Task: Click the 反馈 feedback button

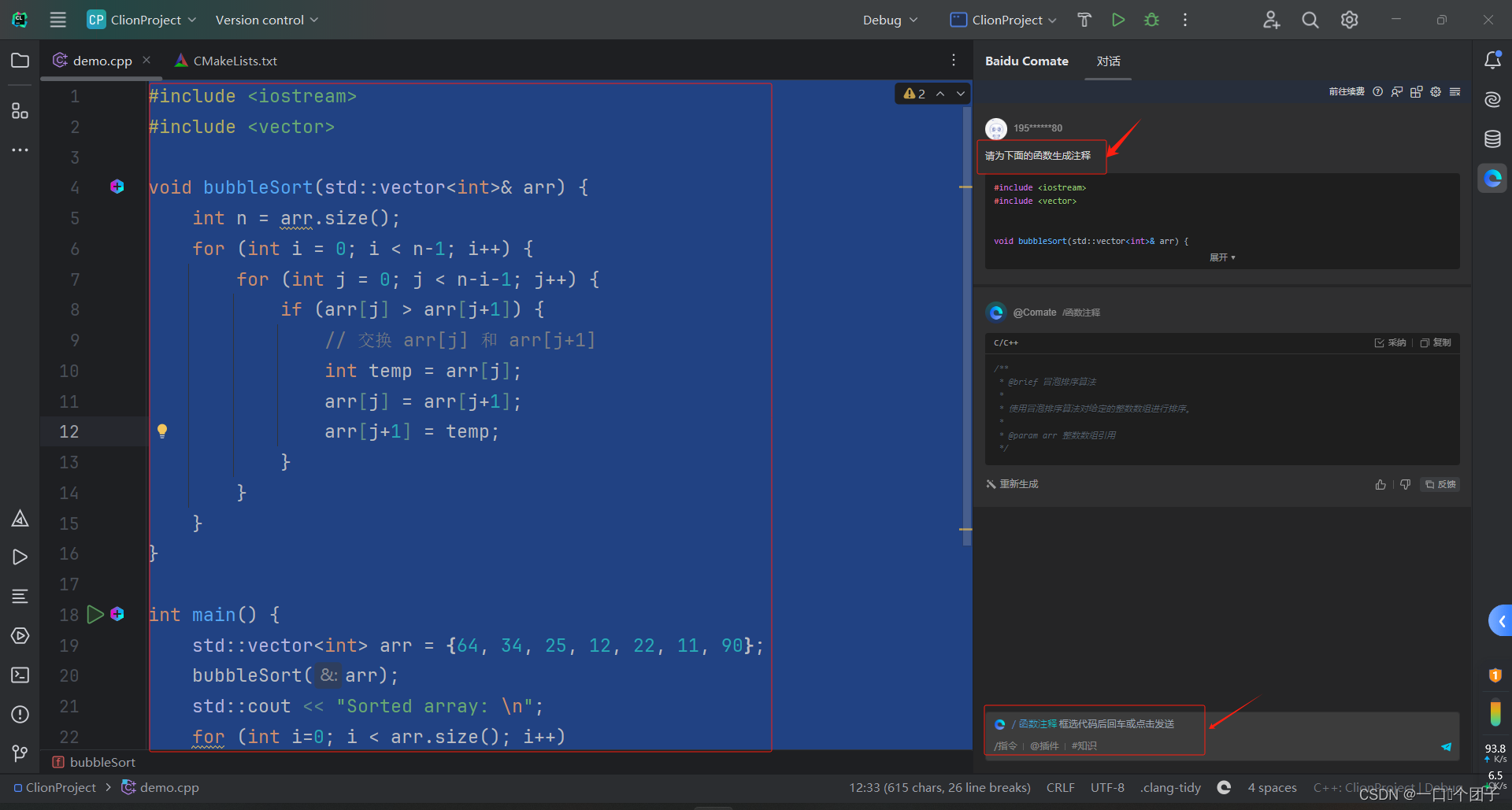Action: pos(1440,484)
